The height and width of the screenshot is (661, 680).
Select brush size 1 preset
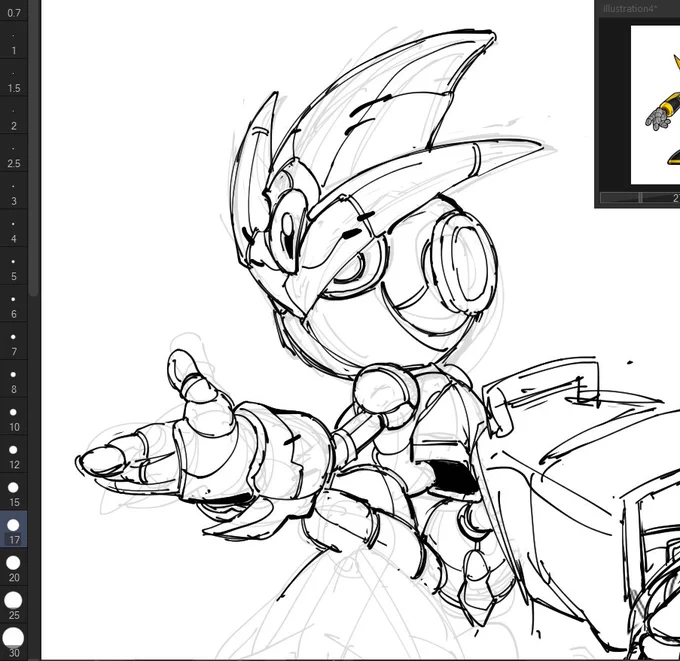pyautogui.click(x=13, y=40)
